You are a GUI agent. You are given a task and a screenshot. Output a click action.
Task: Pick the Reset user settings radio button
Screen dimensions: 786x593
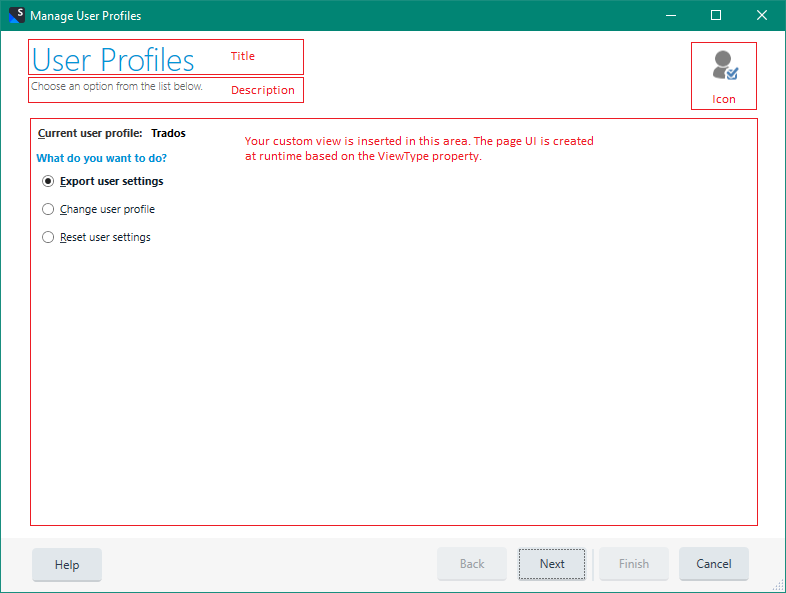pos(48,237)
